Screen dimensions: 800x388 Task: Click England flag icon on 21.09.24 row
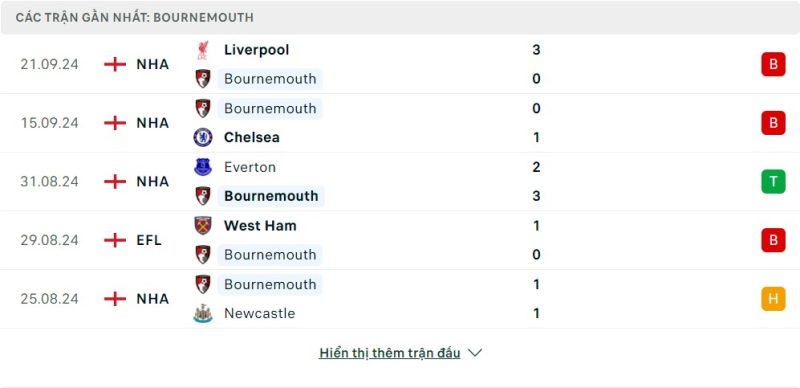pyautogui.click(x=115, y=64)
